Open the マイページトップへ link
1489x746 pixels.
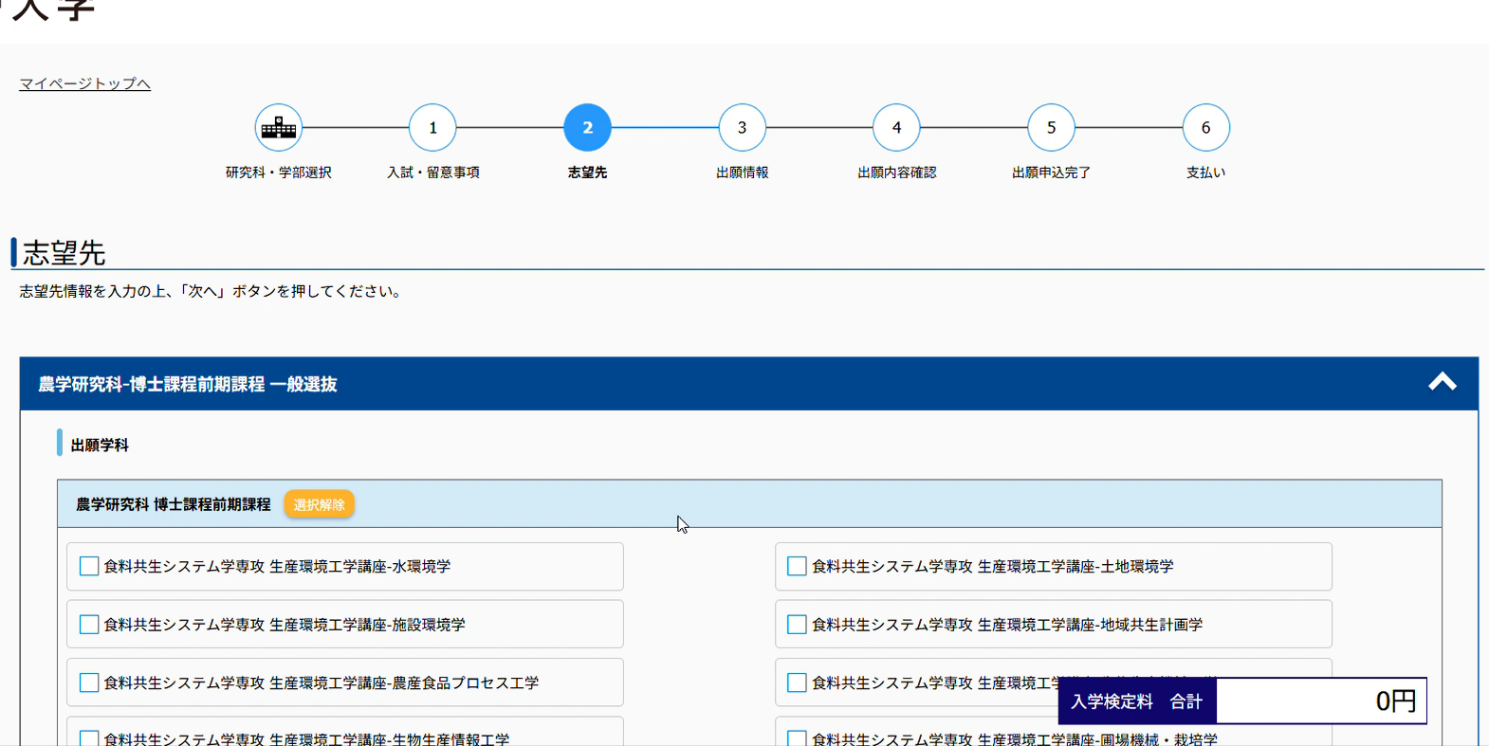[85, 84]
